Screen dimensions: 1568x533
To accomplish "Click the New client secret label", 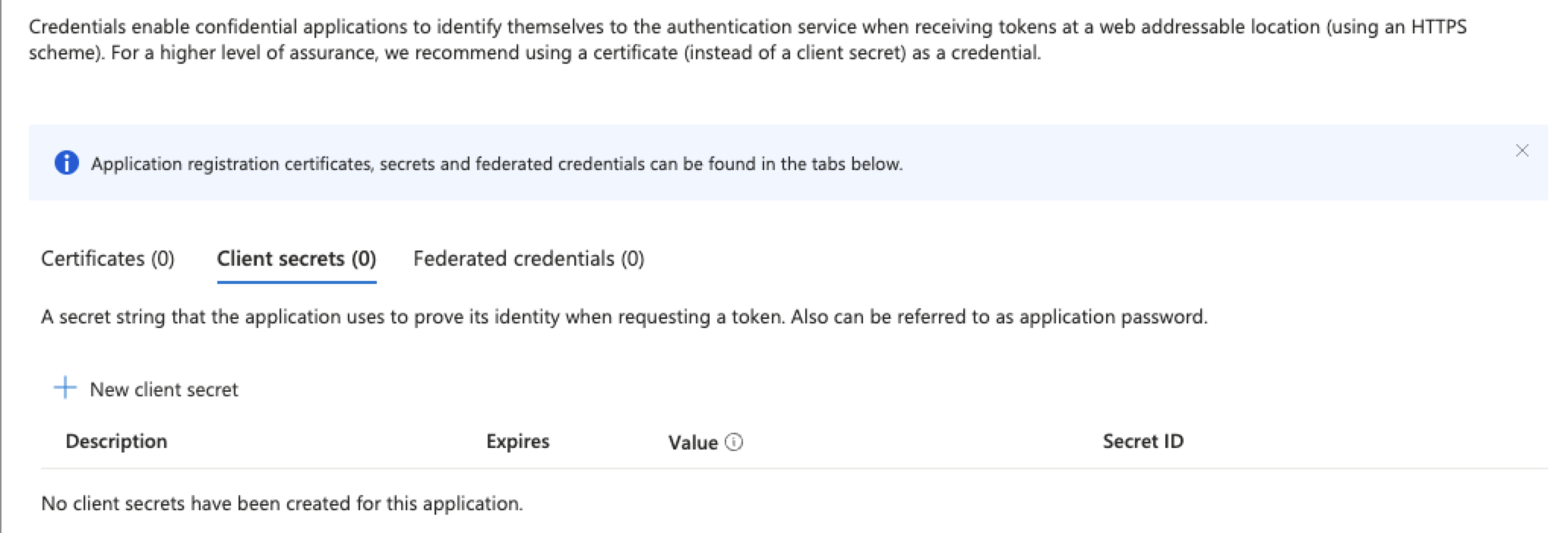I will (163, 389).
